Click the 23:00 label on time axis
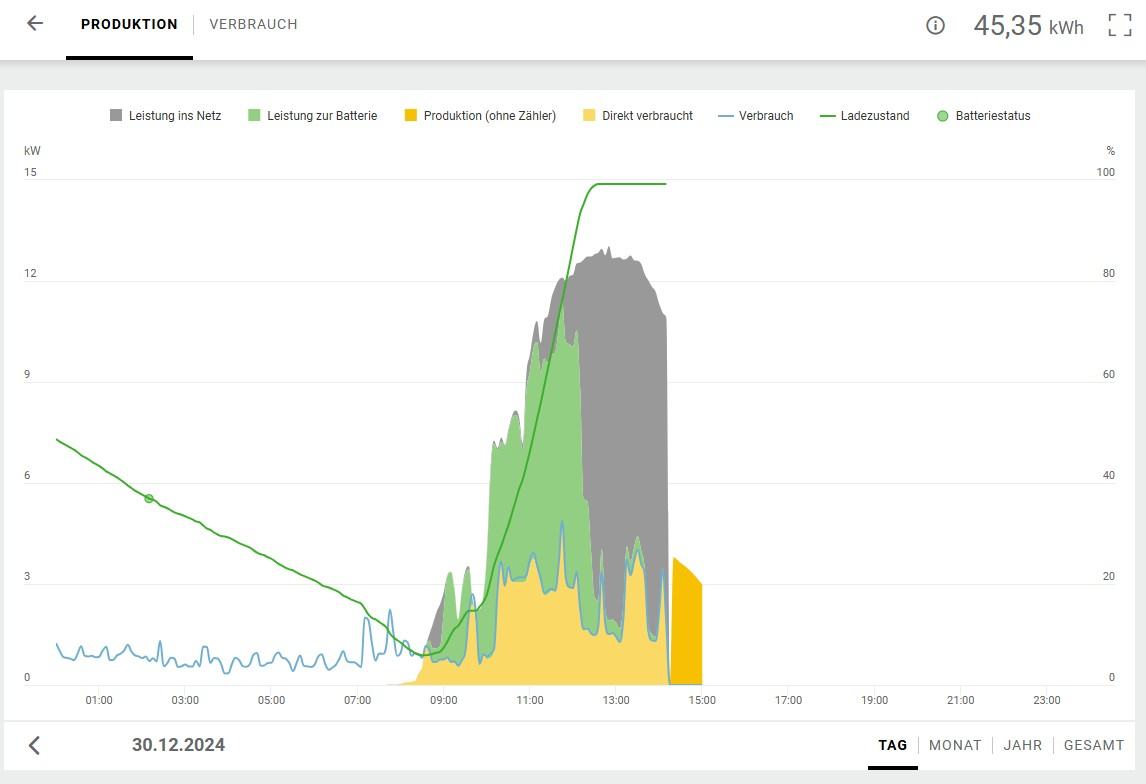The width and height of the screenshot is (1146, 784). (1047, 700)
